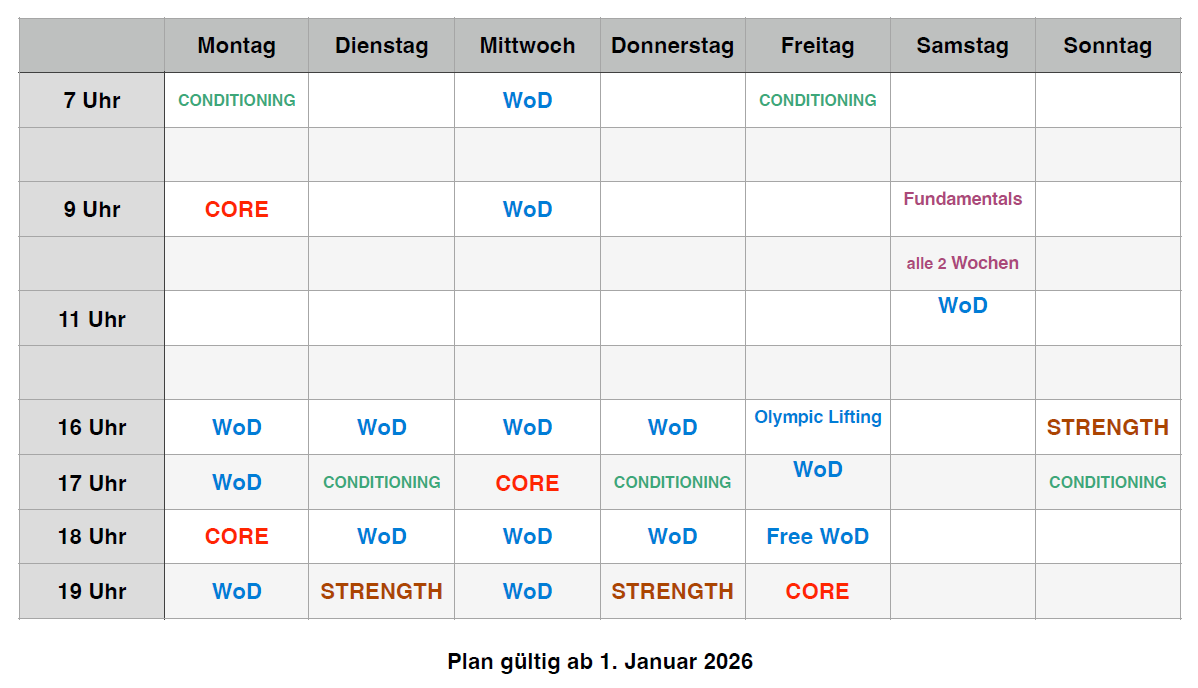The height and width of the screenshot is (688, 1198).
Task: Click Wednesday's CORE class at 17 Uhr
Action: (x=527, y=483)
